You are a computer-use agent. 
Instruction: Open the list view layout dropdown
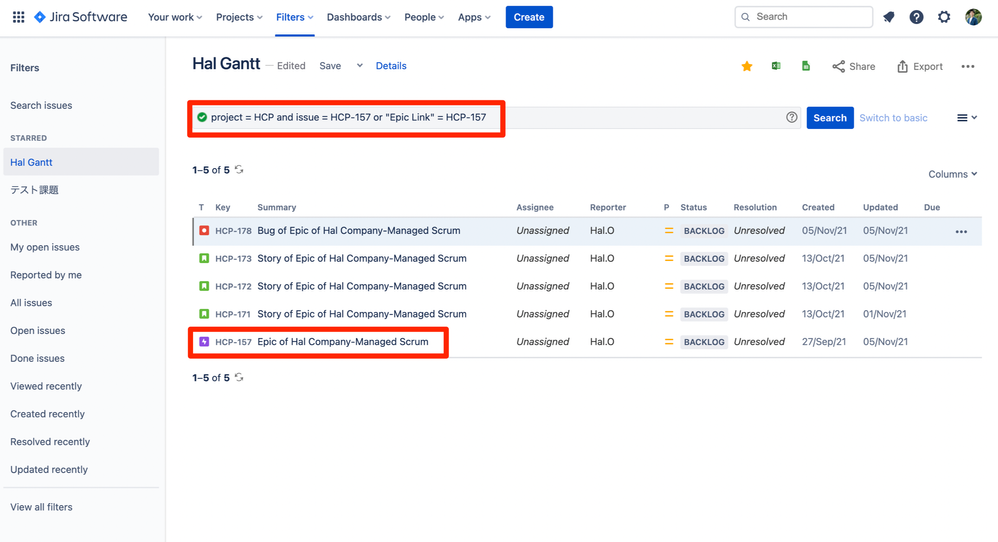click(967, 118)
